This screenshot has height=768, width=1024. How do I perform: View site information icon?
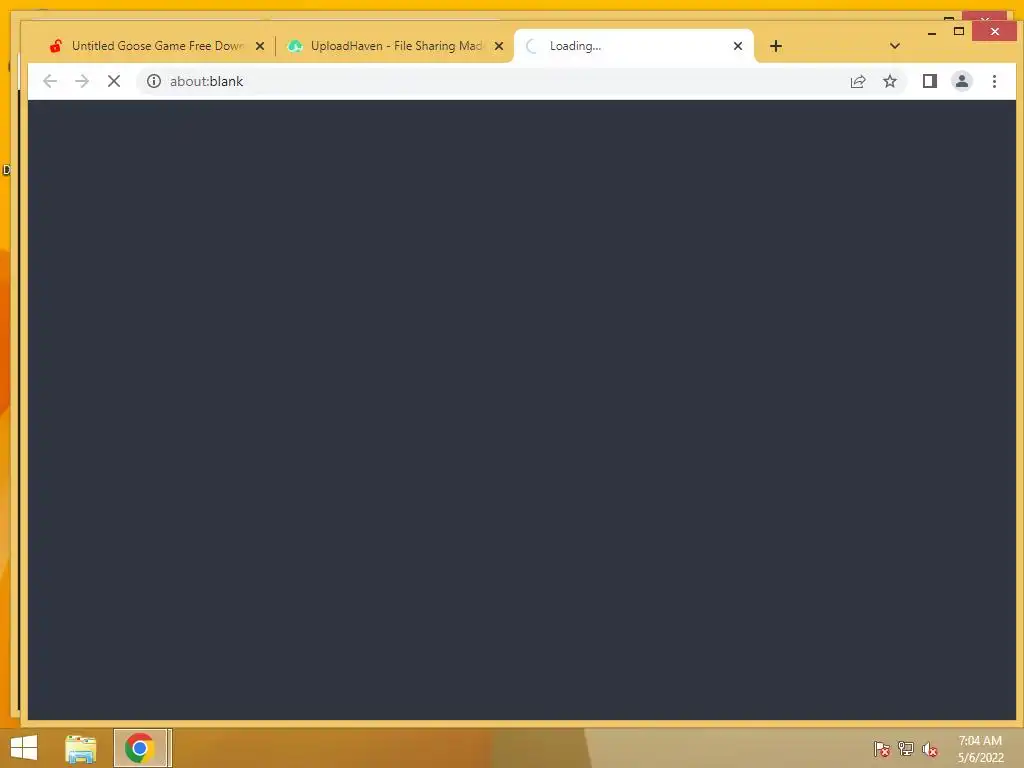tap(154, 82)
